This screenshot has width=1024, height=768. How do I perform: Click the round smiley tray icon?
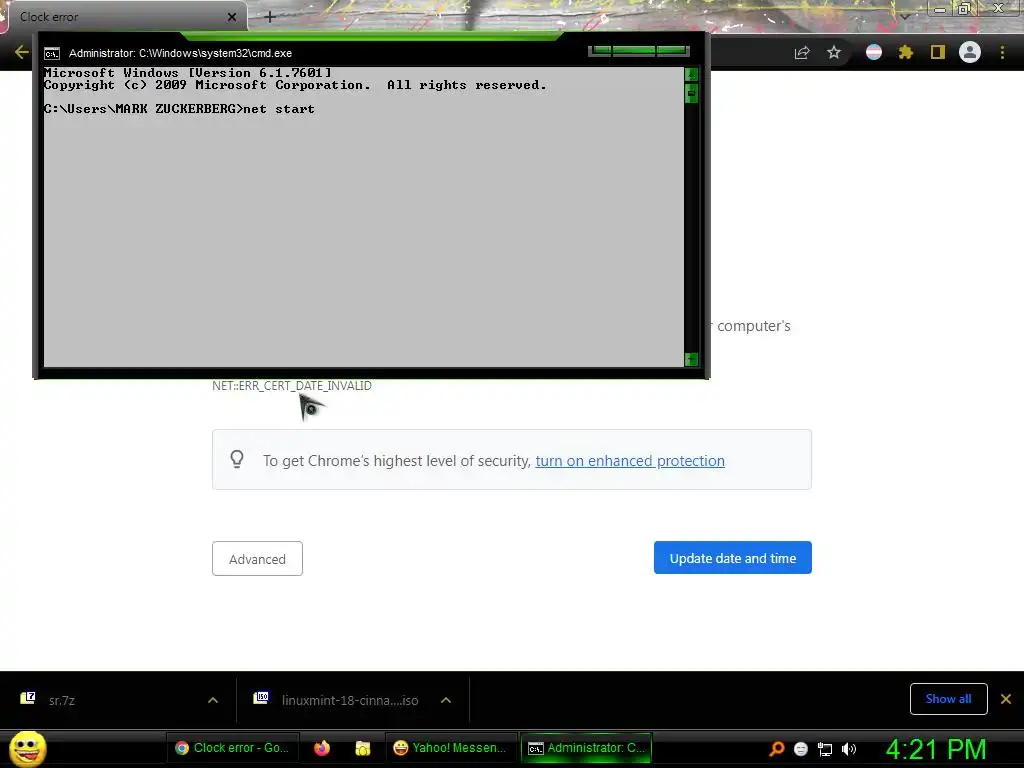point(801,749)
